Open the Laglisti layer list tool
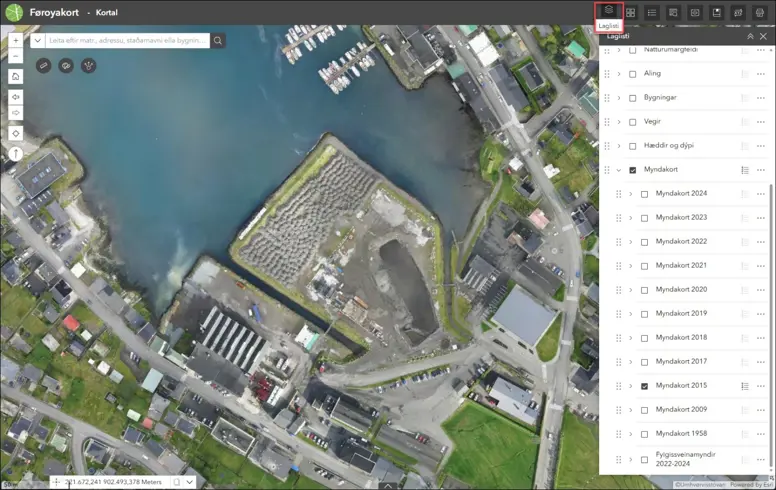Screen dimensions: 776x490 pyautogui.click(x=609, y=12)
